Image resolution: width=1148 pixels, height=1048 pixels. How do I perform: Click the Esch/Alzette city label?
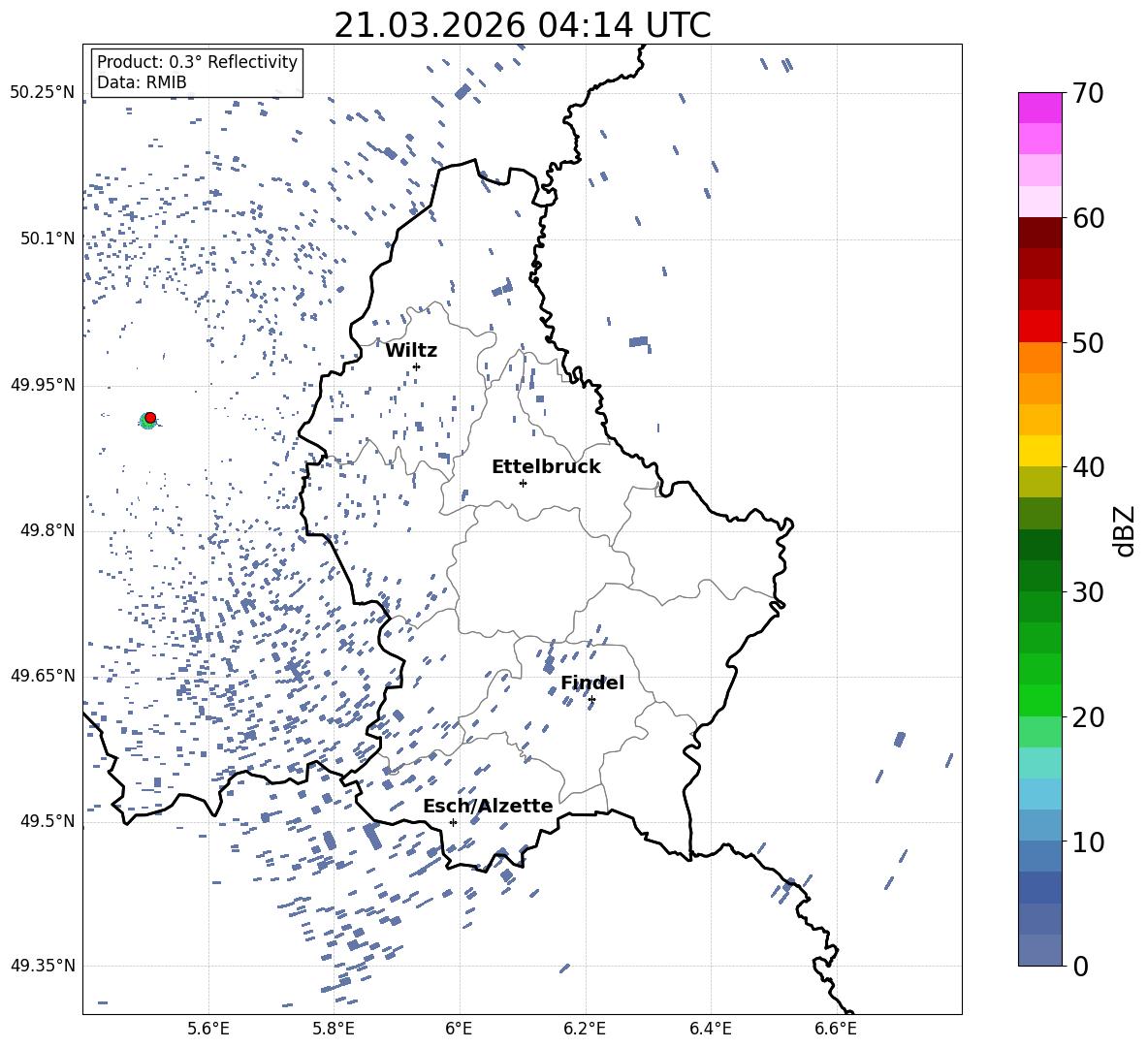[x=488, y=806]
